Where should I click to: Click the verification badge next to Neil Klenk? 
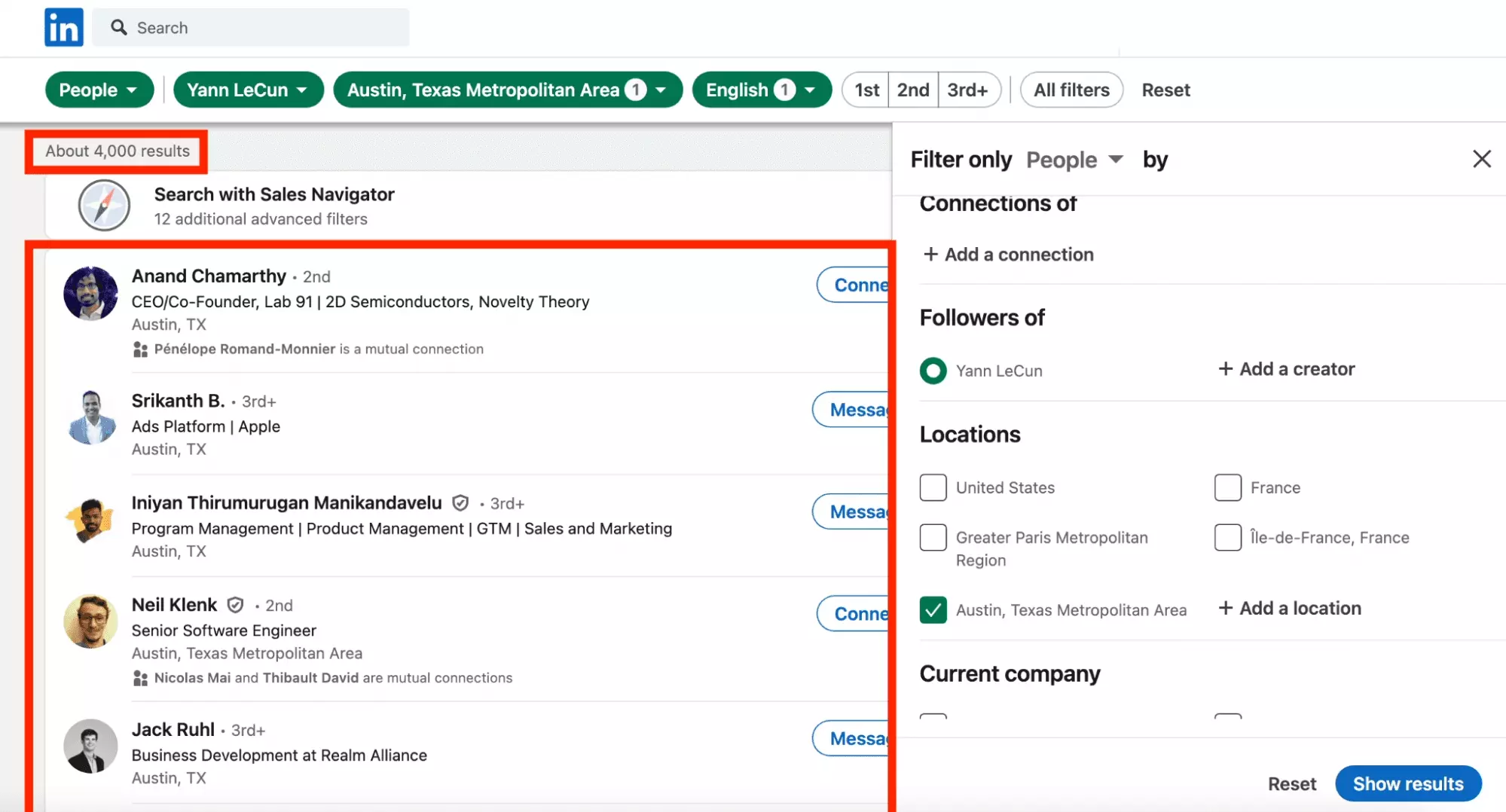coord(236,605)
